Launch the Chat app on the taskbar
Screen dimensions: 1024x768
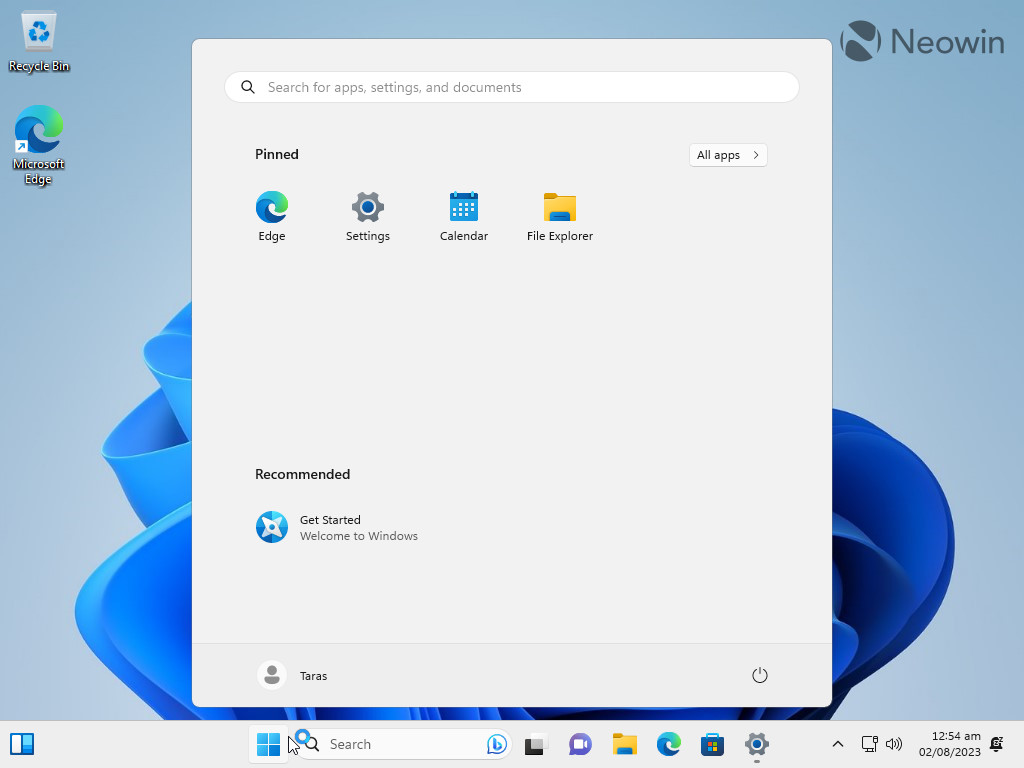click(580, 744)
